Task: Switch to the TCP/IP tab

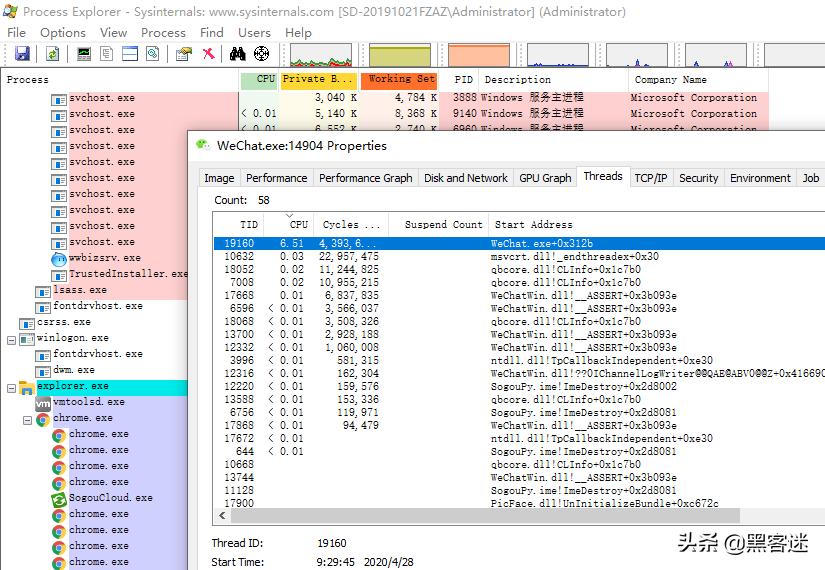Action: 650,178
